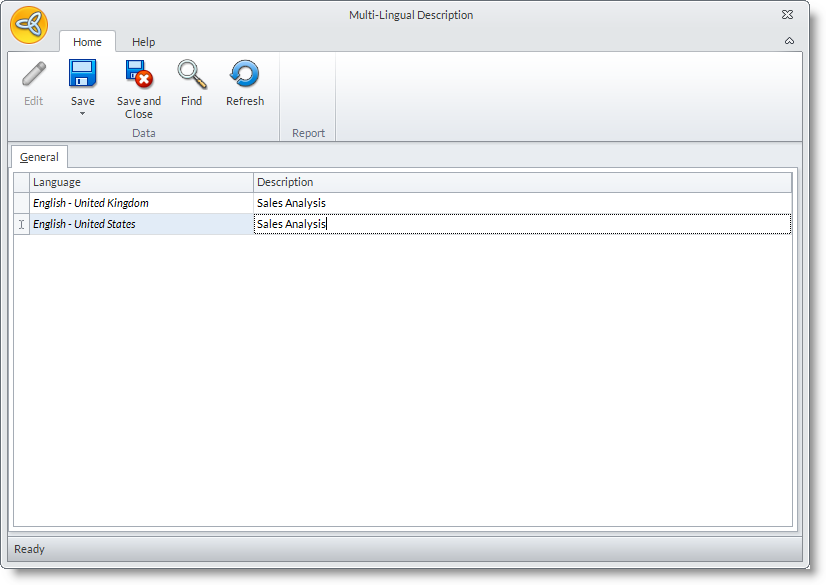Collapse the ribbon using the chevron
This screenshot has width=826, height=585.
coord(789,41)
